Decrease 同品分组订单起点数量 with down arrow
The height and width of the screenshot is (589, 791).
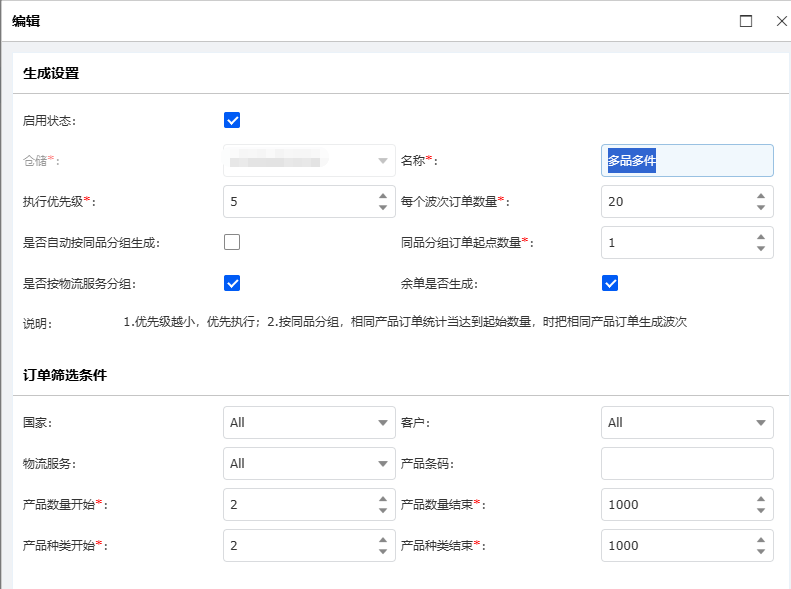[761, 248]
